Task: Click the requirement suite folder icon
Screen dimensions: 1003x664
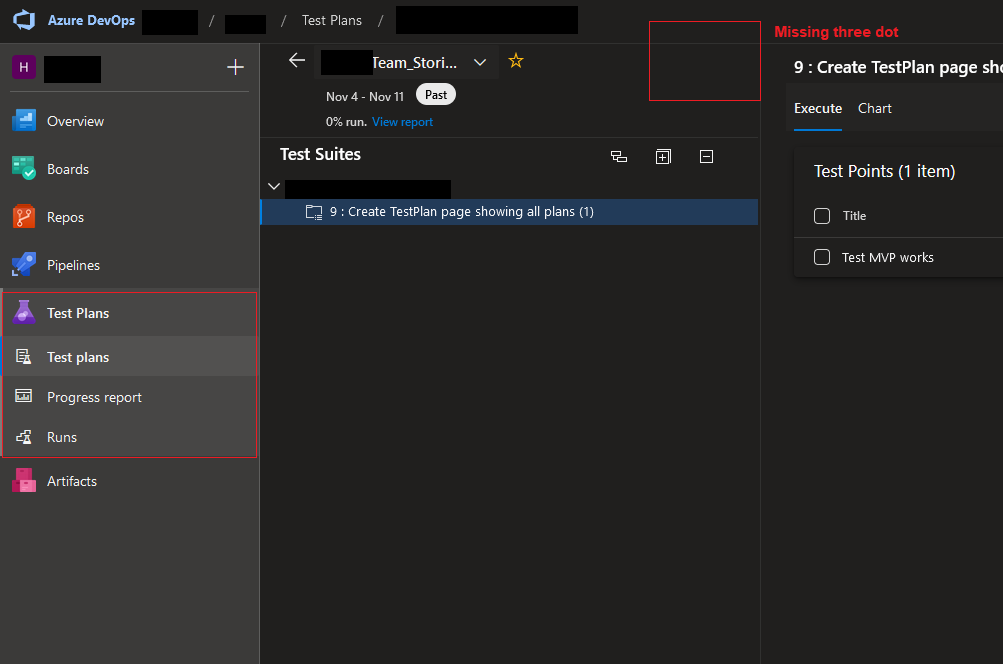Action: click(x=314, y=212)
